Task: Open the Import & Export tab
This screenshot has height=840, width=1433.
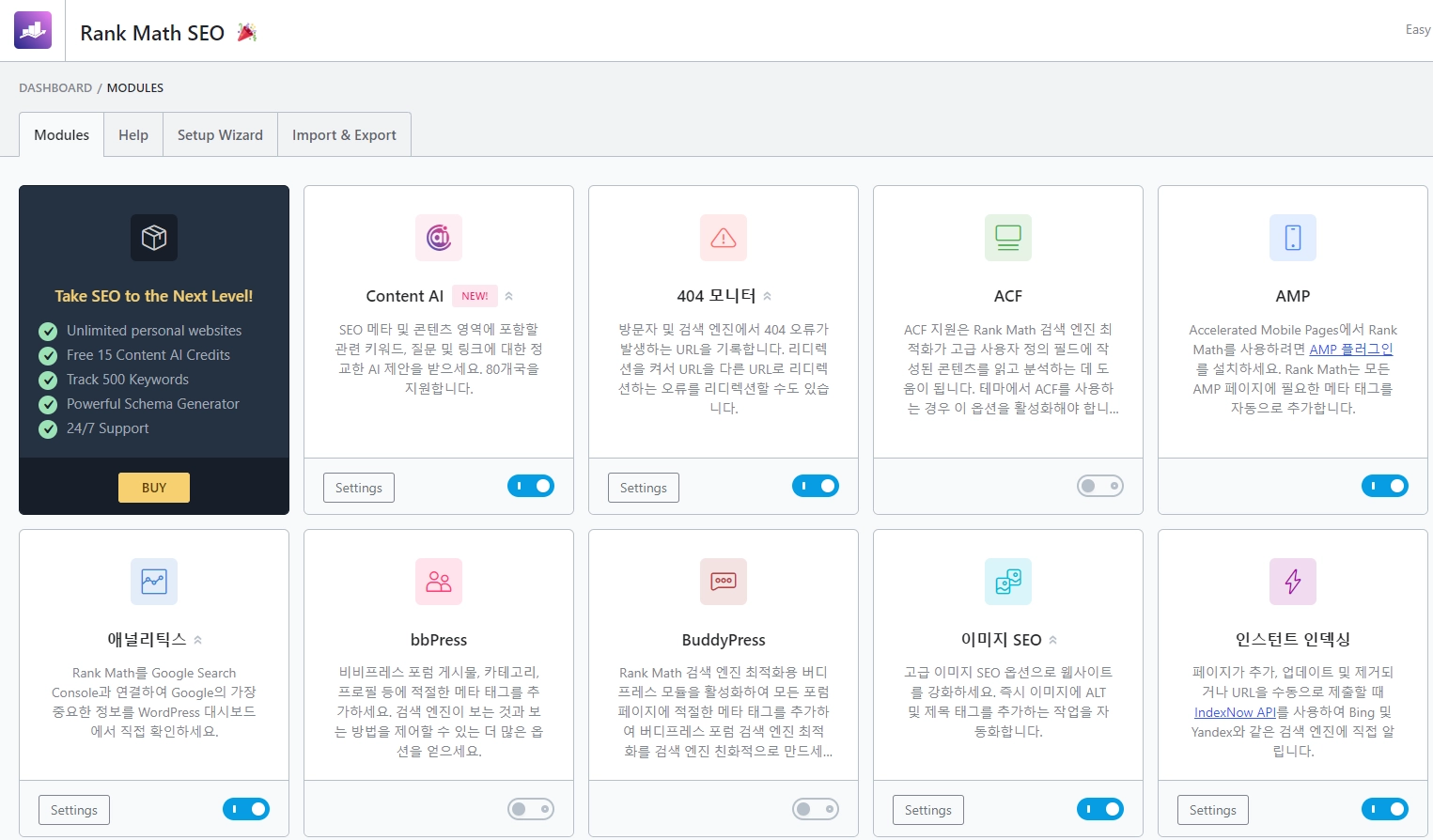Action: click(344, 134)
